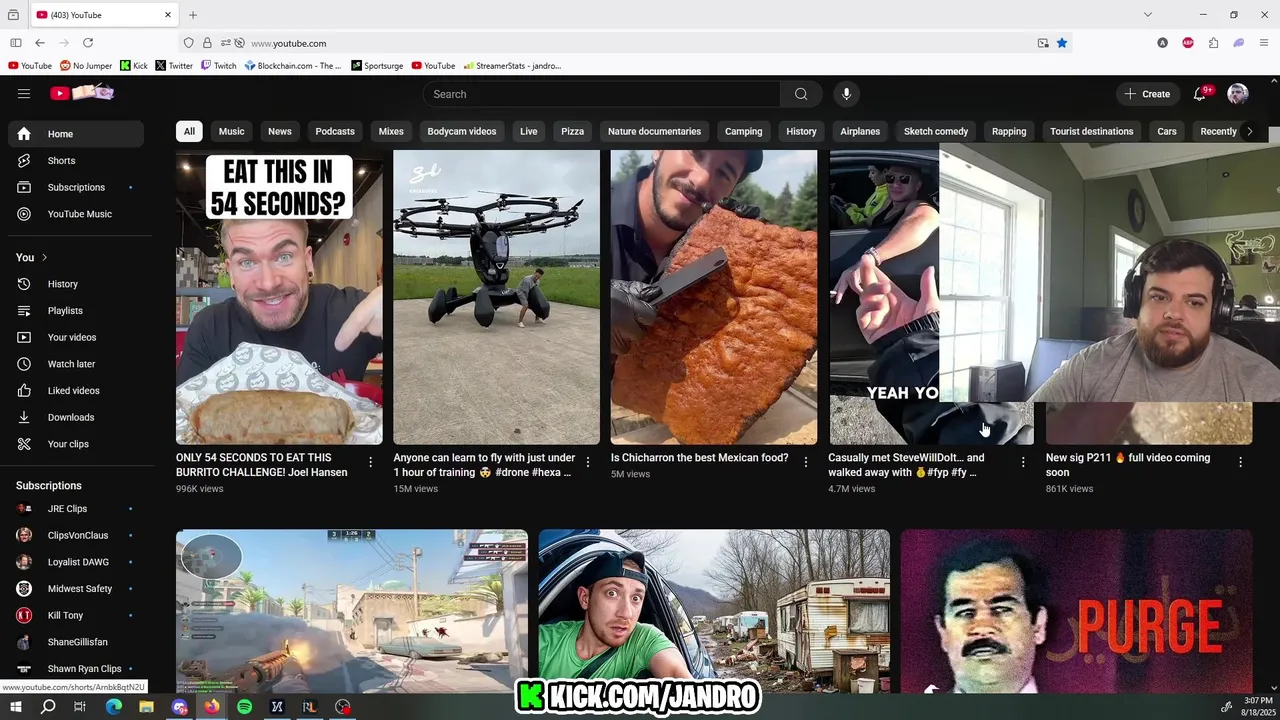Open the Chicharron Mexican food thumbnail
1280x720 pixels.
click(x=714, y=297)
